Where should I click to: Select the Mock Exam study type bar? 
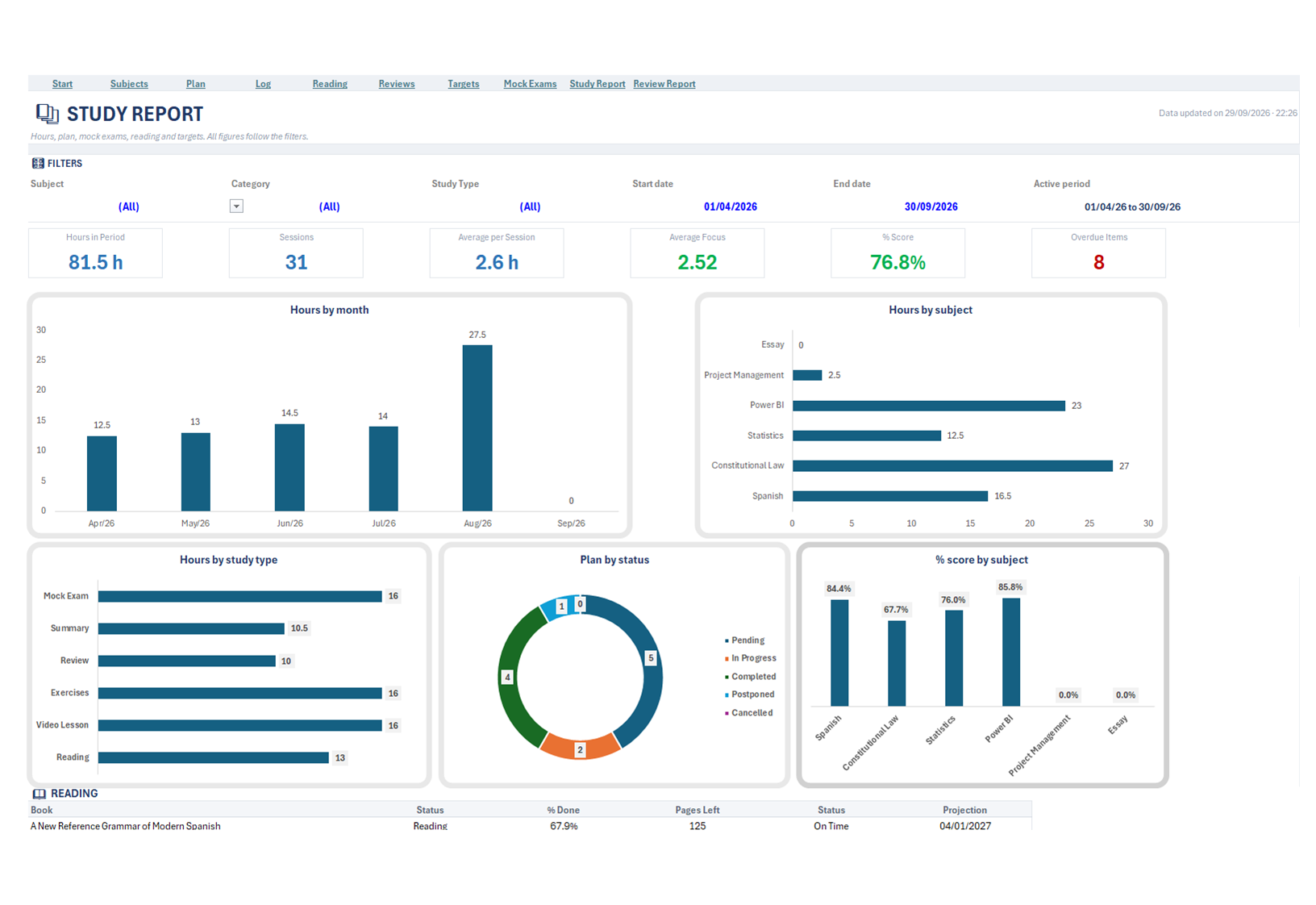coord(239,596)
